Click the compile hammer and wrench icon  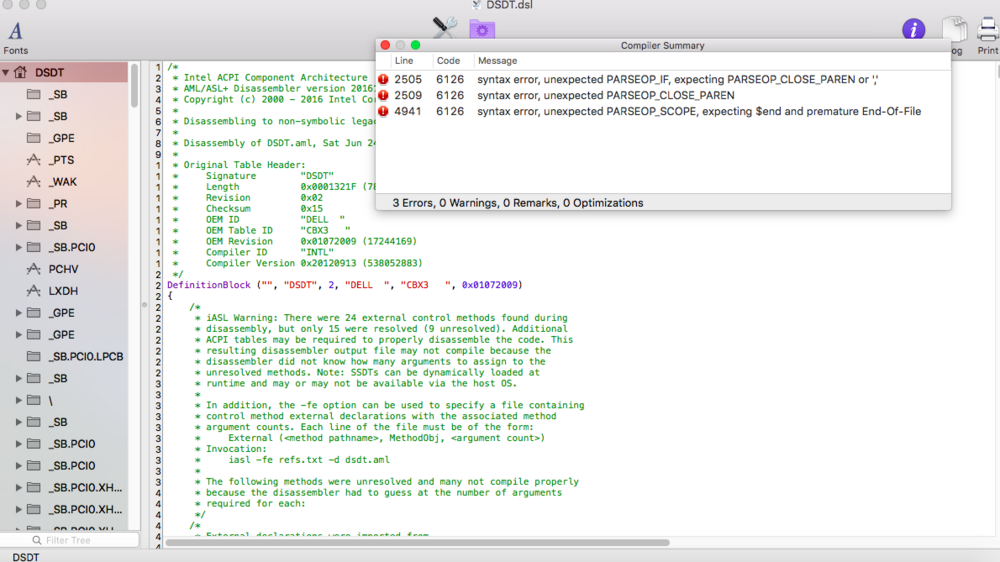coord(444,28)
